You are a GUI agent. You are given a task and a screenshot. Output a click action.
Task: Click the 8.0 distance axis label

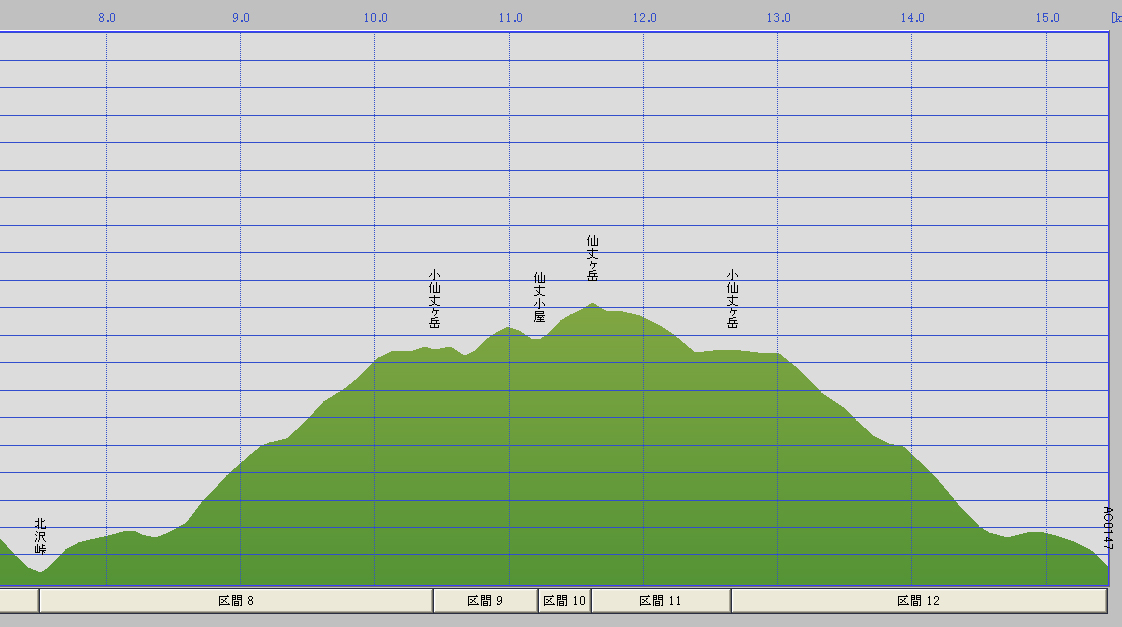click(x=107, y=17)
